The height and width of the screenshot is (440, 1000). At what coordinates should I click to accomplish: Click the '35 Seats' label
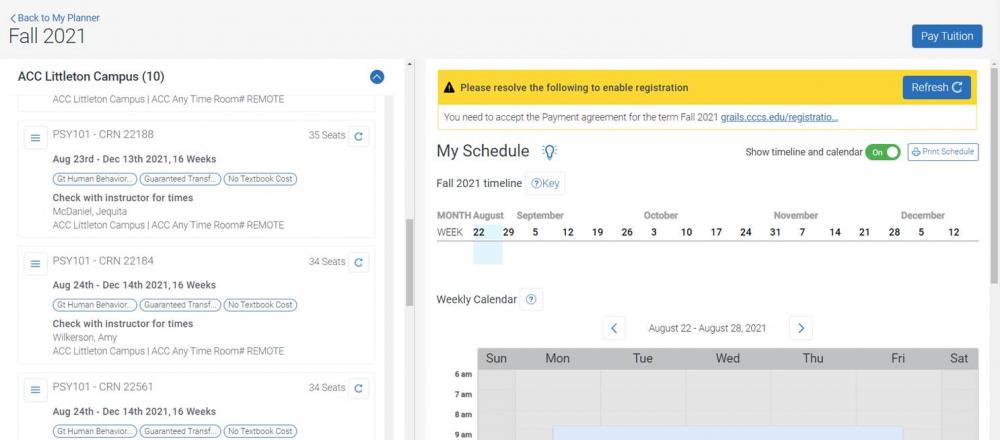327,136
